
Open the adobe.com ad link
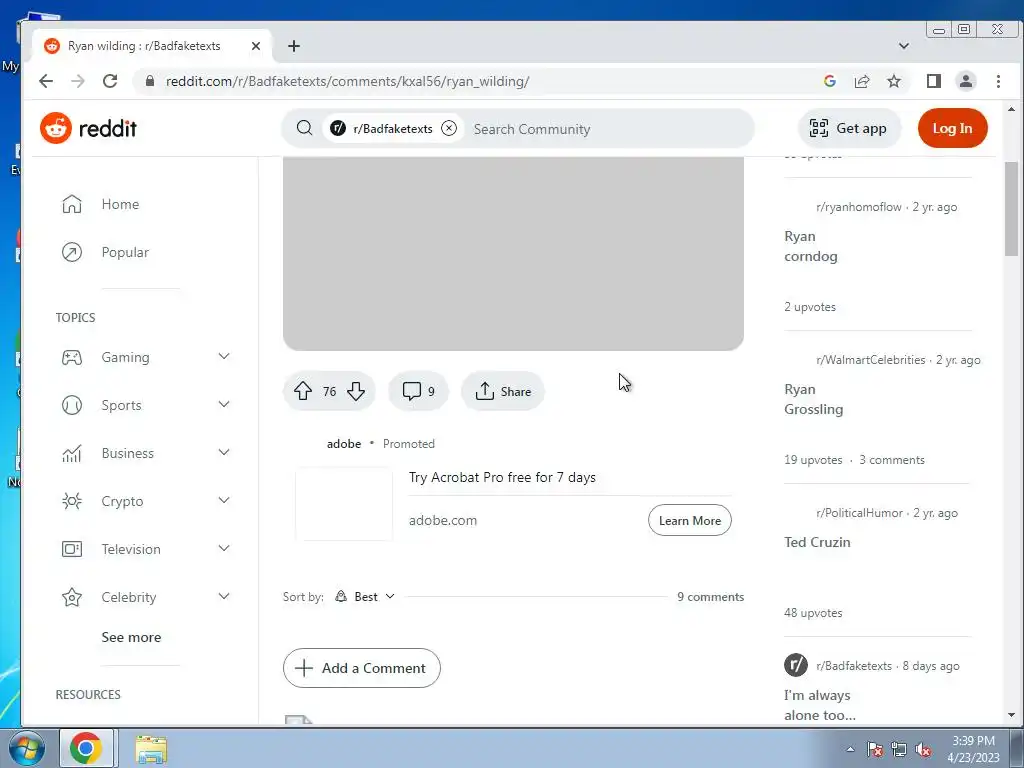(443, 520)
